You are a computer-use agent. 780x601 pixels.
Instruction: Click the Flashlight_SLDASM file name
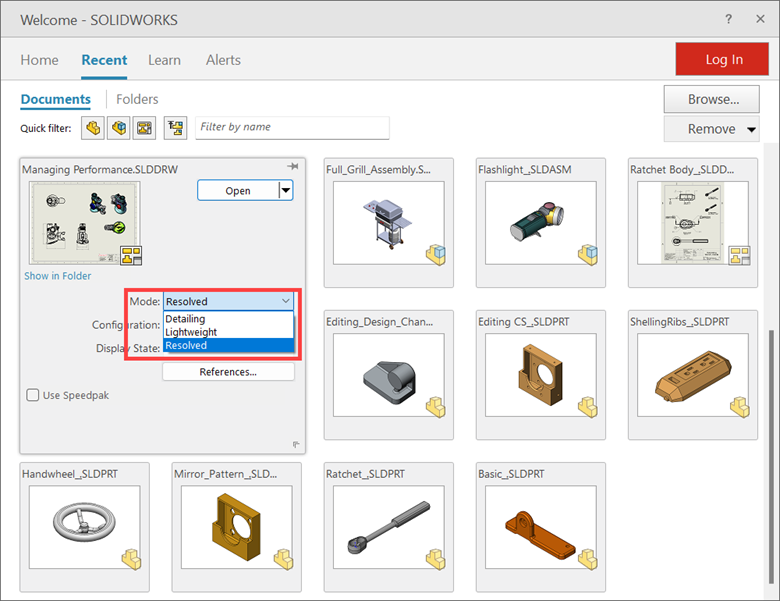click(525, 170)
